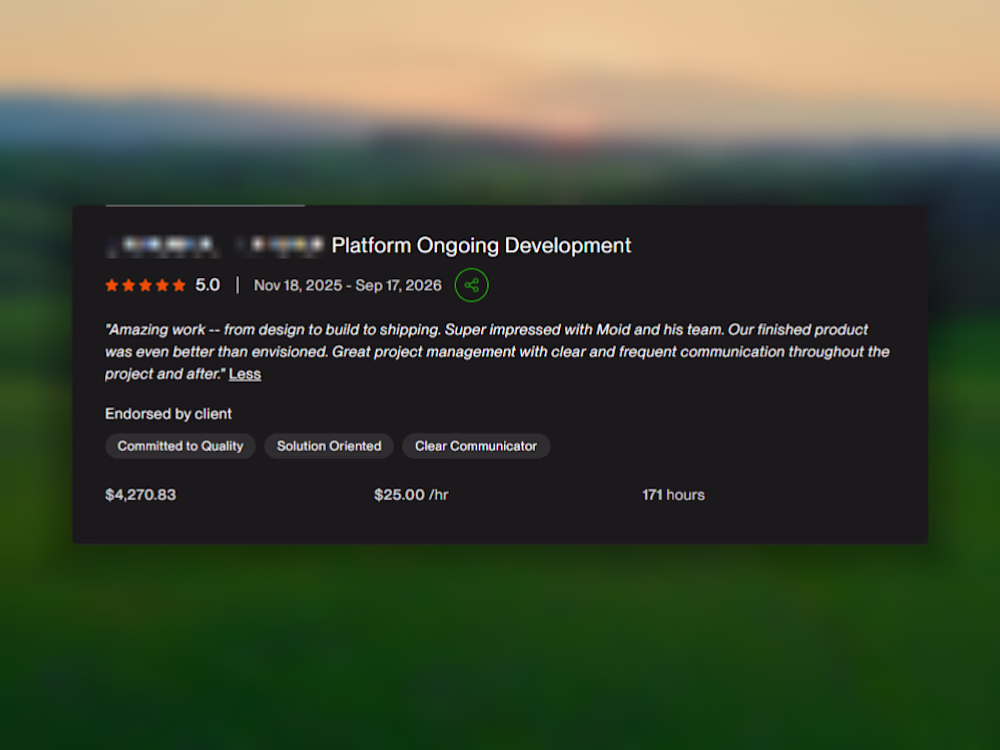Click the $25.00 /hr hourly rate
This screenshot has width=1000, height=750.
411,495
